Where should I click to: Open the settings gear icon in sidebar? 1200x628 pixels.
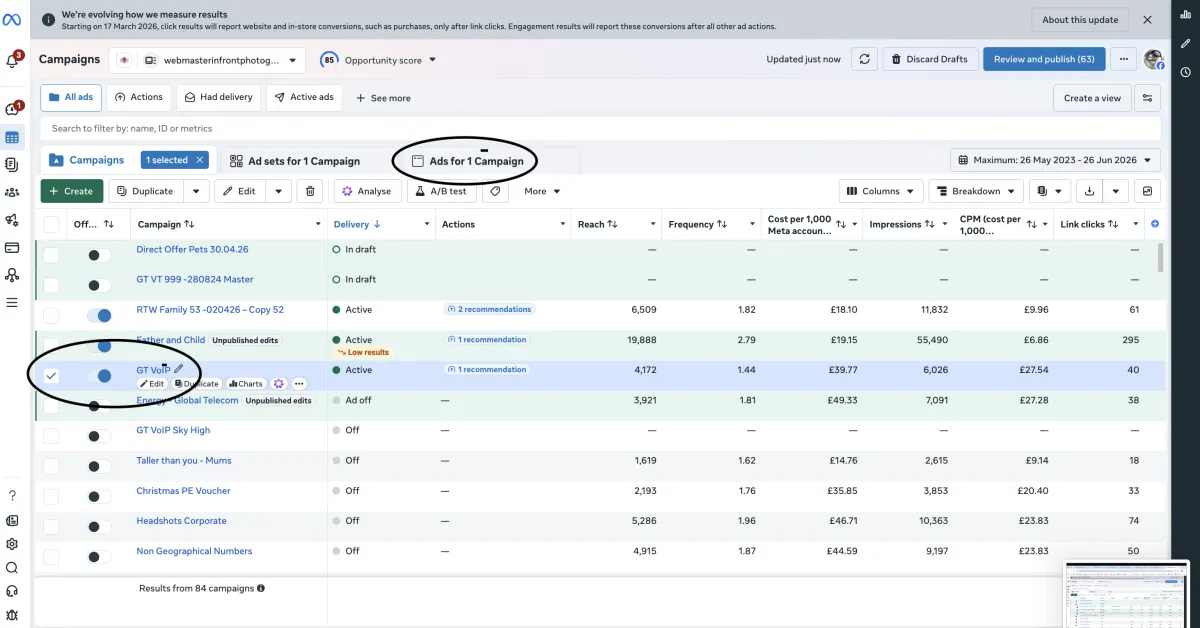coord(12,544)
